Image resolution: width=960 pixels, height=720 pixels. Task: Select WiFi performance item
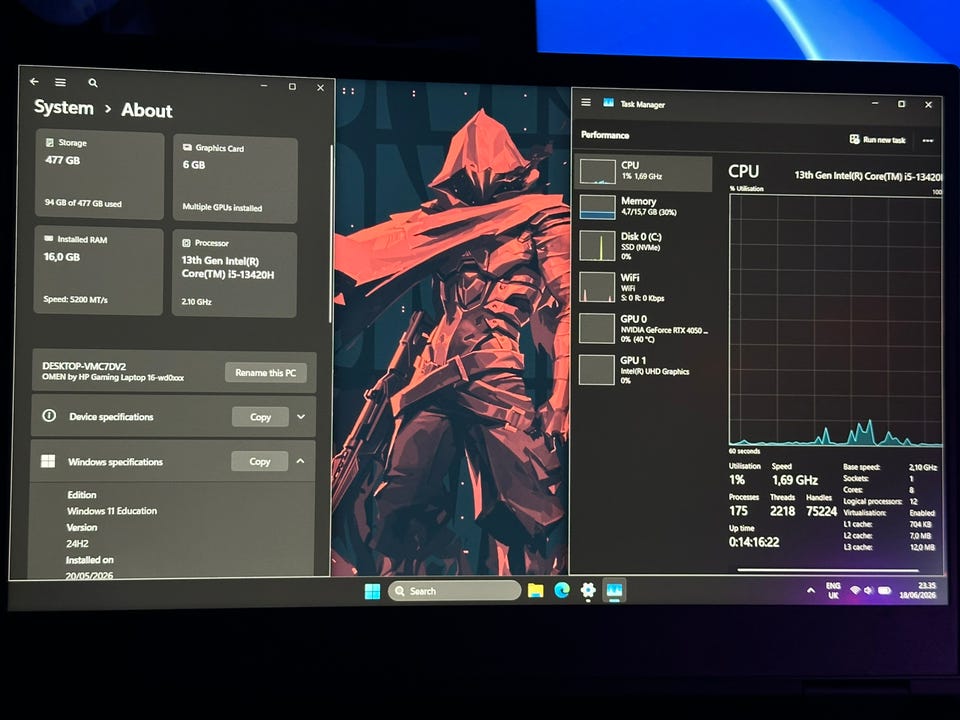pyautogui.click(x=645, y=287)
